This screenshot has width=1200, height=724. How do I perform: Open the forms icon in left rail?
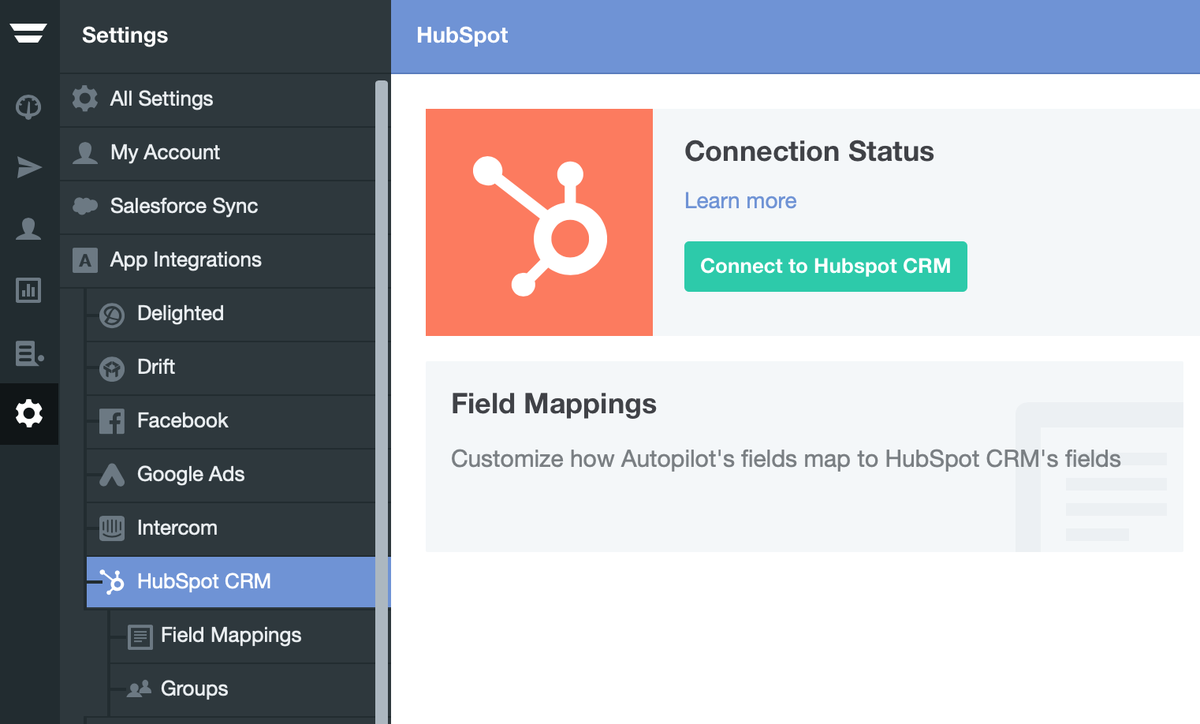pyautogui.click(x=28, y=352)
